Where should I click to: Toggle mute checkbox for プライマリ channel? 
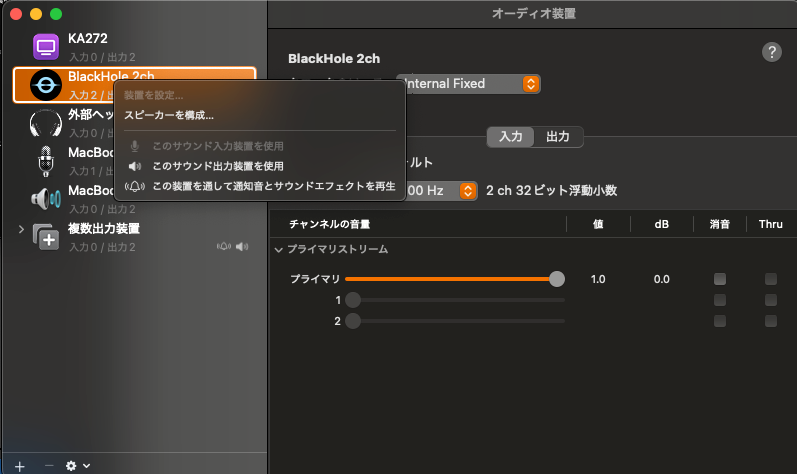[x=720, y=279]
